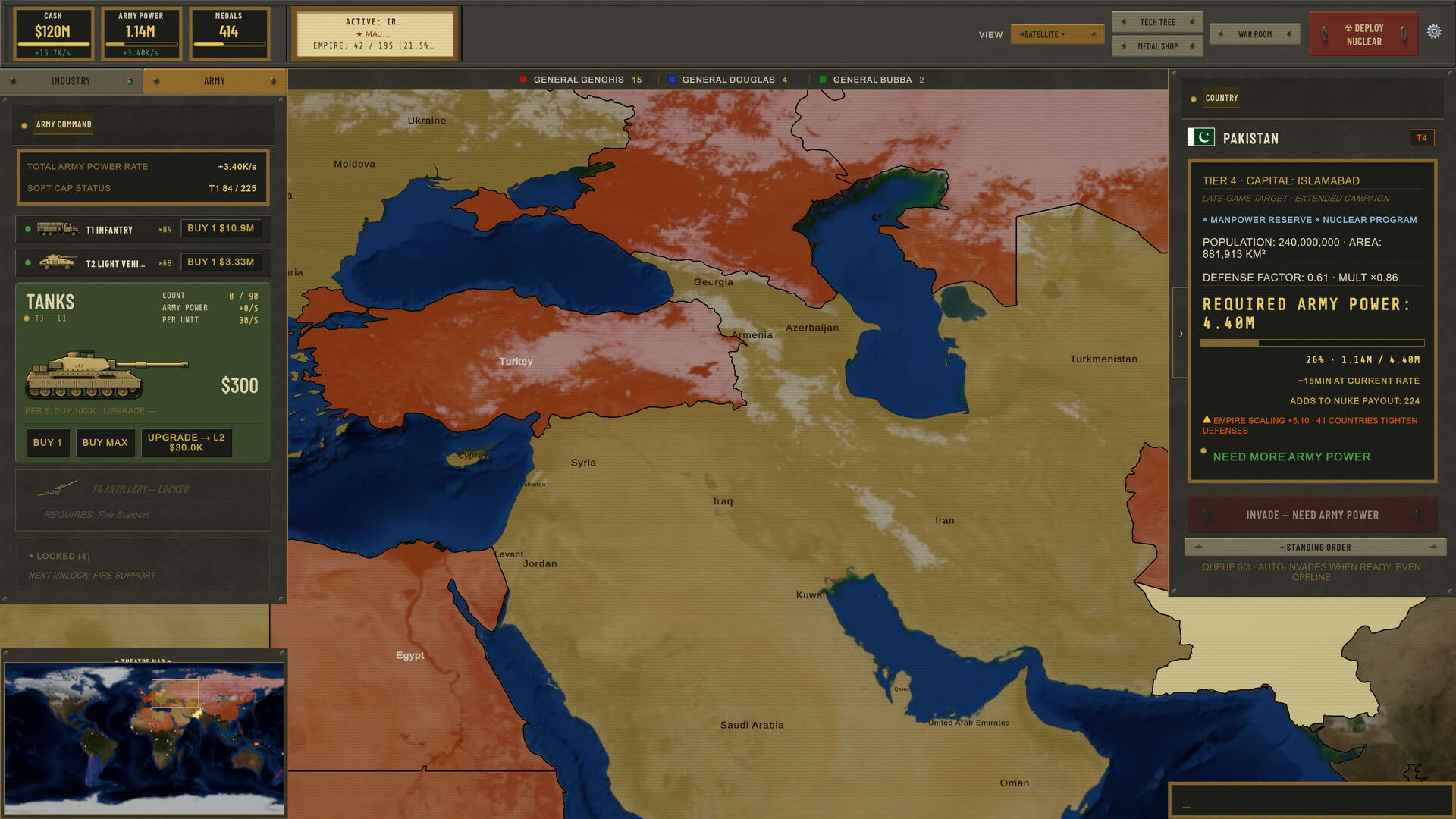Click Invade – Need Army Power button
Image resolution: width=1456 pixels, height=819 pixels.
1312,515
